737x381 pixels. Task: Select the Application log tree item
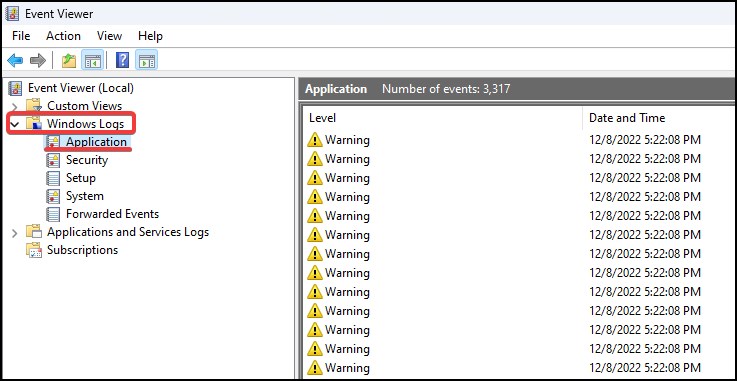pos(96,142)
